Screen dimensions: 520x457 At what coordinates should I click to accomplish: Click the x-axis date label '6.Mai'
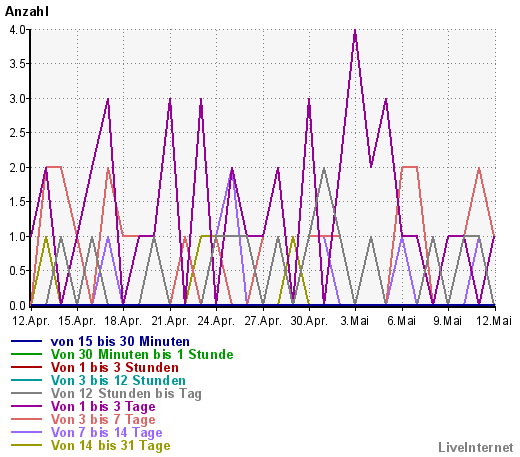[x=402, y=321]
